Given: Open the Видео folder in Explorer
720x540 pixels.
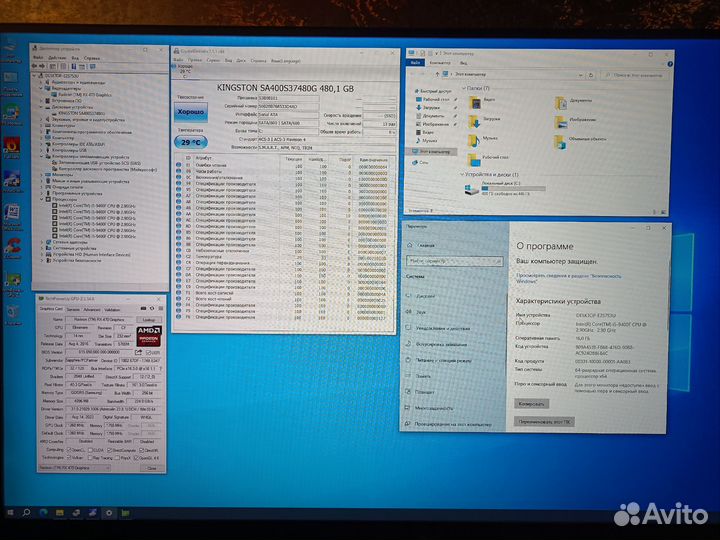Looking at the screenshot, I should click(475, 102).
